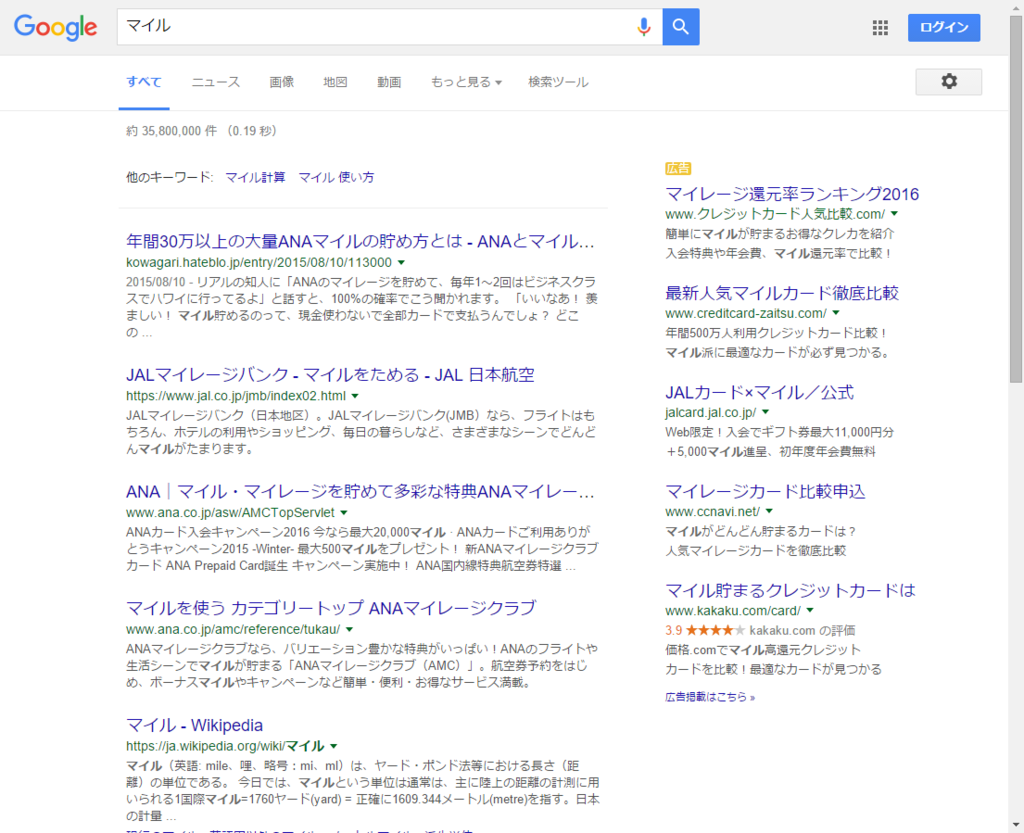Expand arrow next to クレジットカード人気比較.com

[x=894, y=213]
